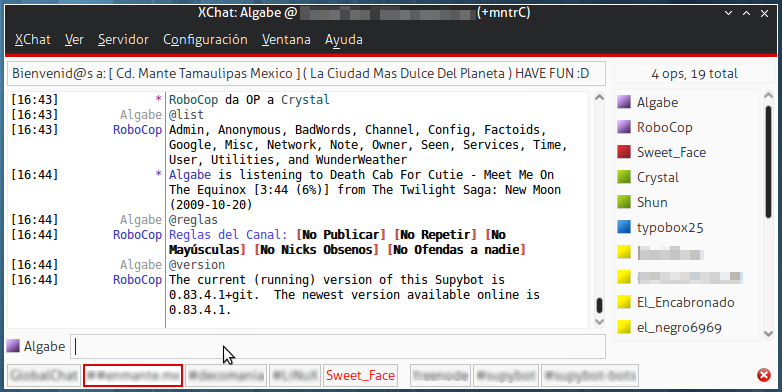The height and width of the screenshot is (392, 782).
Task: Click the chat area scrollbar thumb
Action: point(599,305)
